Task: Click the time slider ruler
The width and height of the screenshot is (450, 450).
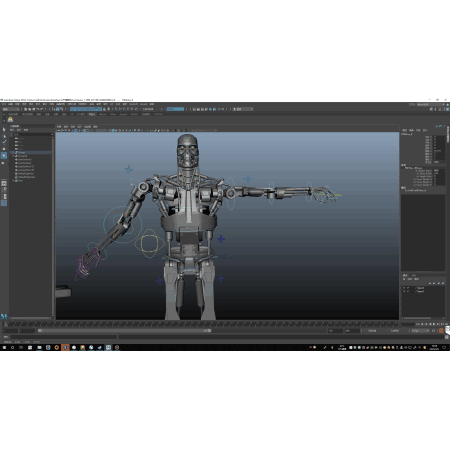Action: [203, 324]
